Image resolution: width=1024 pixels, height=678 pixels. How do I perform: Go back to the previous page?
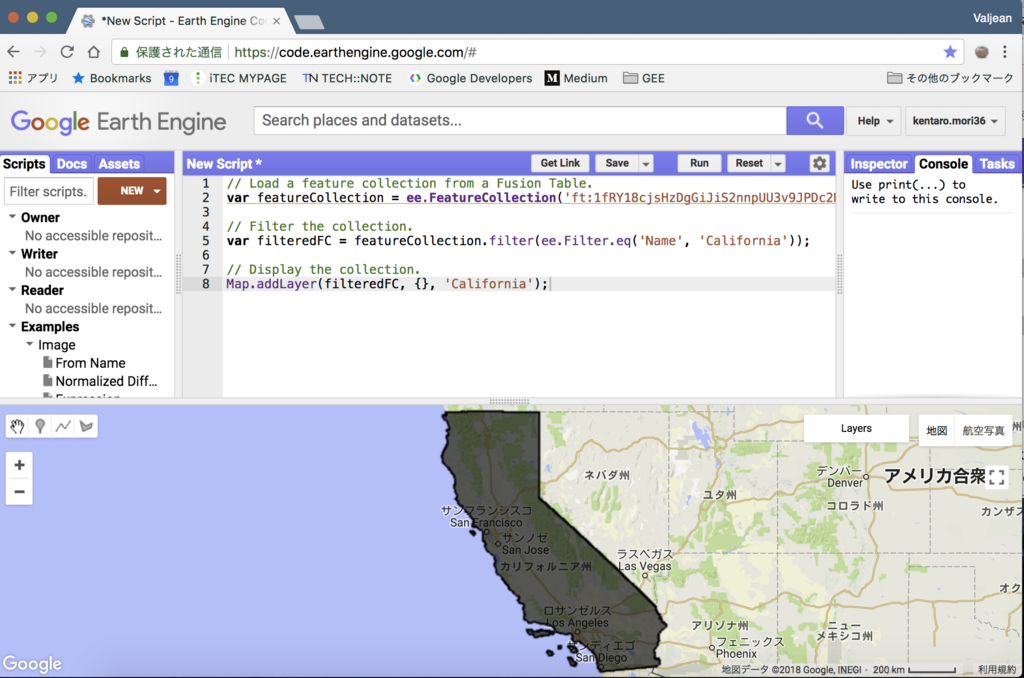coord(14,52)
